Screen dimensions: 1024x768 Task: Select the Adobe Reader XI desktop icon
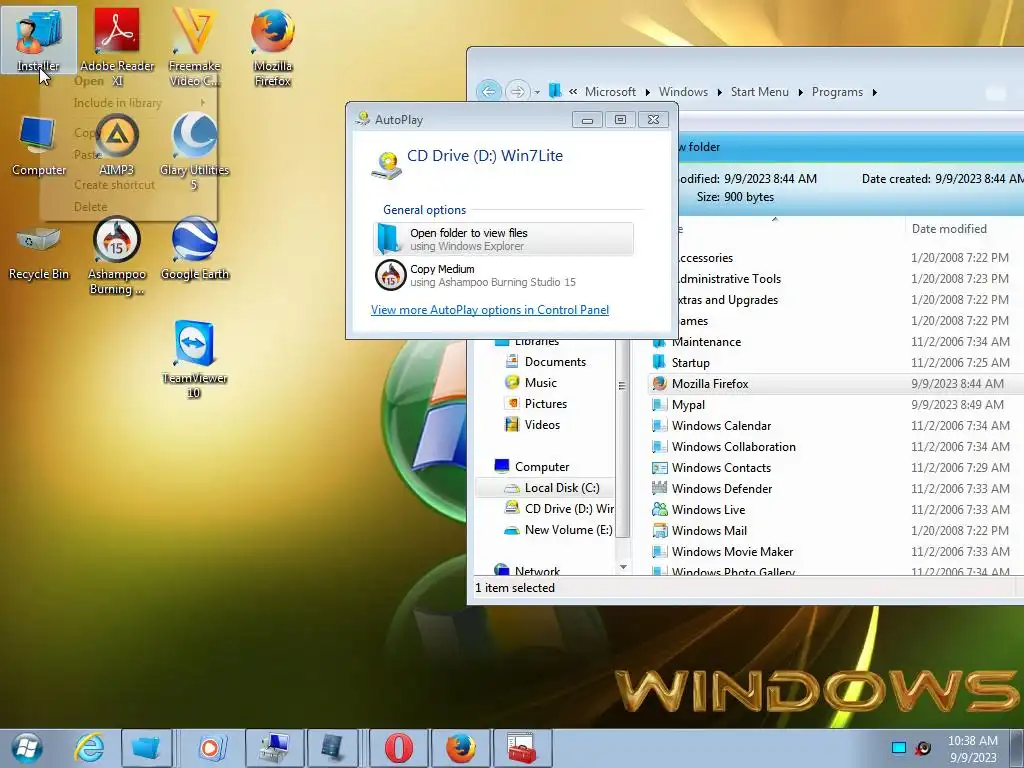point(117,47)
